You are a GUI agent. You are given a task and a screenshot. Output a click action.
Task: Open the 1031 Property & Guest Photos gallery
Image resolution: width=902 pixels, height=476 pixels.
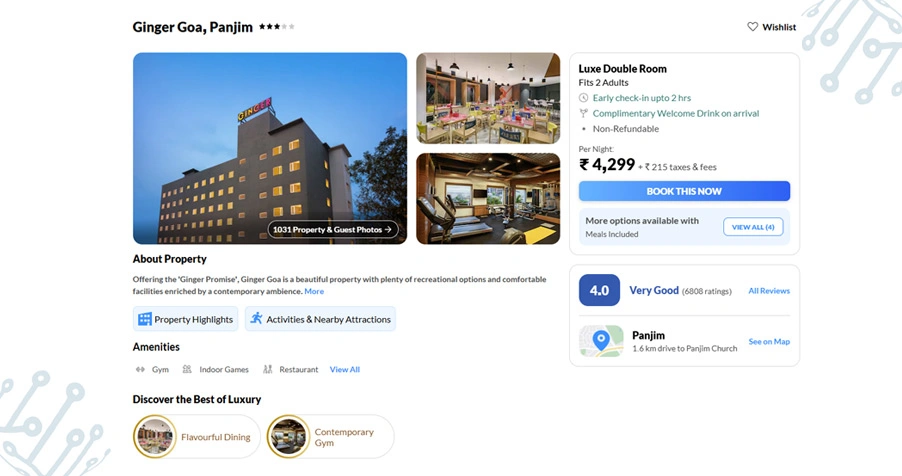pyautogui.click(x=332, y=229)
